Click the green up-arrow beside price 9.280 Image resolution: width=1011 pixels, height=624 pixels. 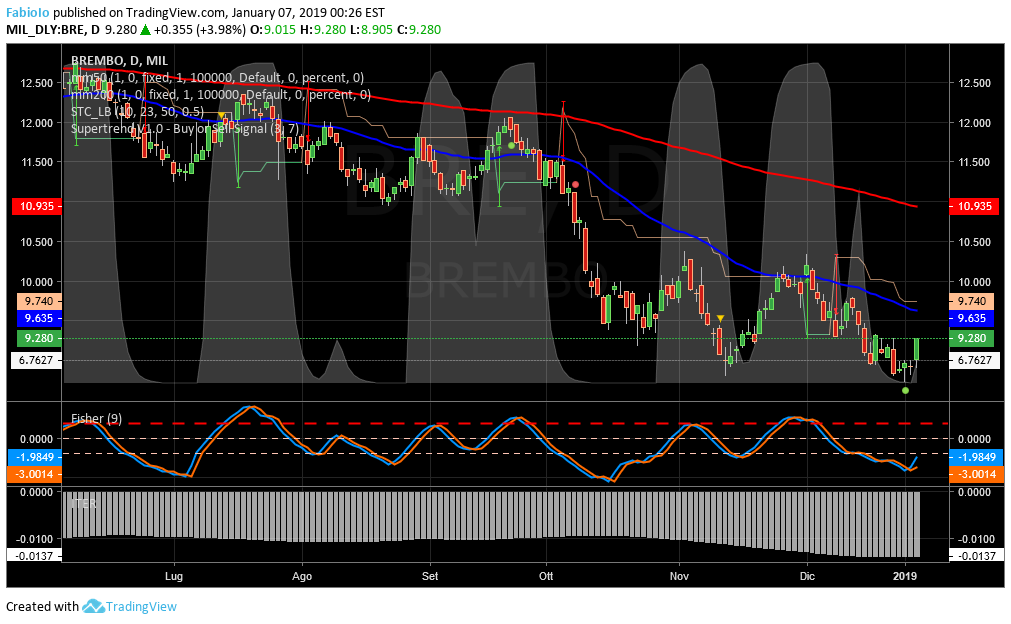tap(146, 30)
